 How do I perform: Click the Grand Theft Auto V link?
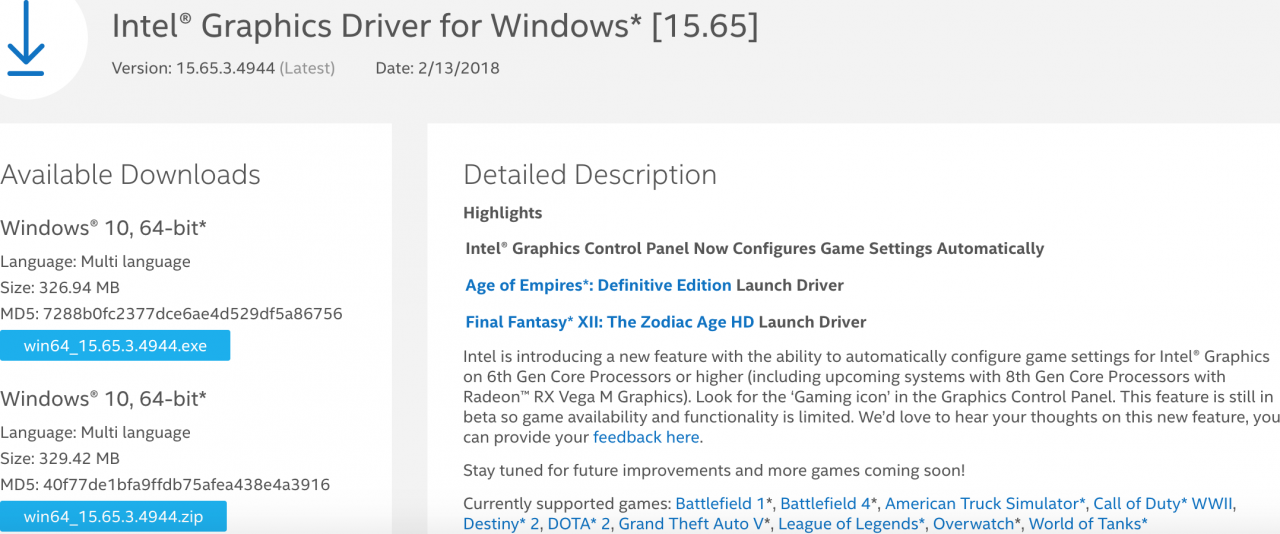pos(694,523)
